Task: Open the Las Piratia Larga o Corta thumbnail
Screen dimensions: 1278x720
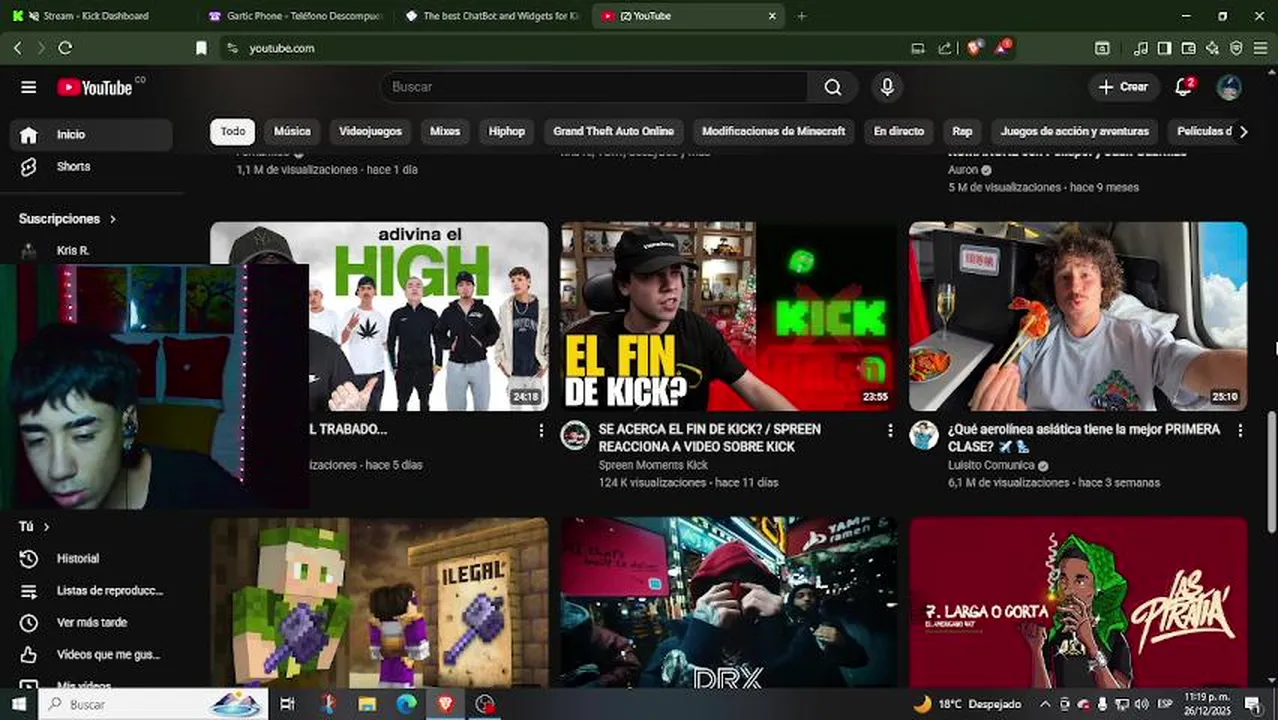Action: tap(1078, 602)
